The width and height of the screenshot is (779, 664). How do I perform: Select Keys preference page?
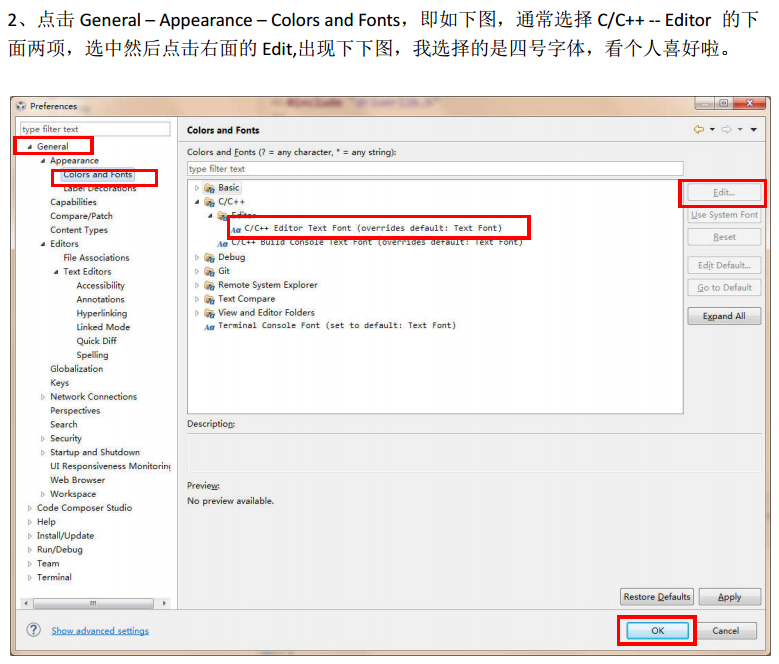pos(59,383)
